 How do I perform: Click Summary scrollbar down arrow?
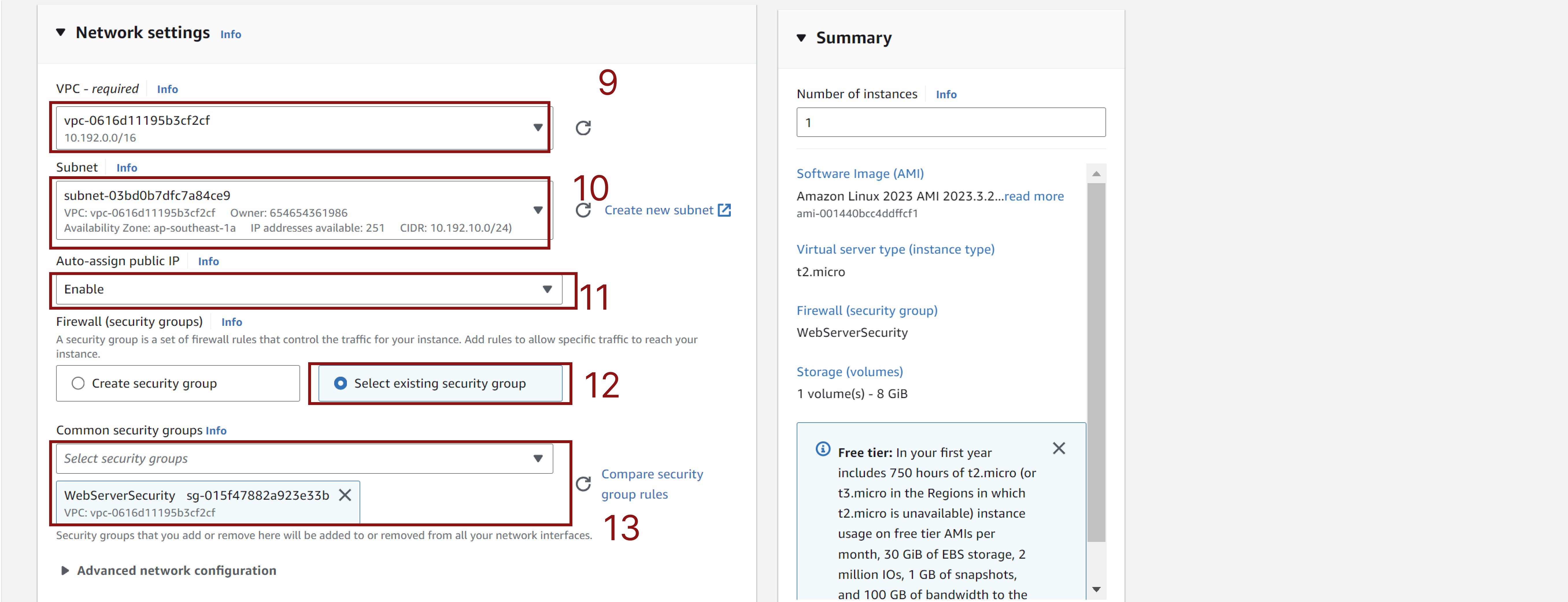(1096, 589)
